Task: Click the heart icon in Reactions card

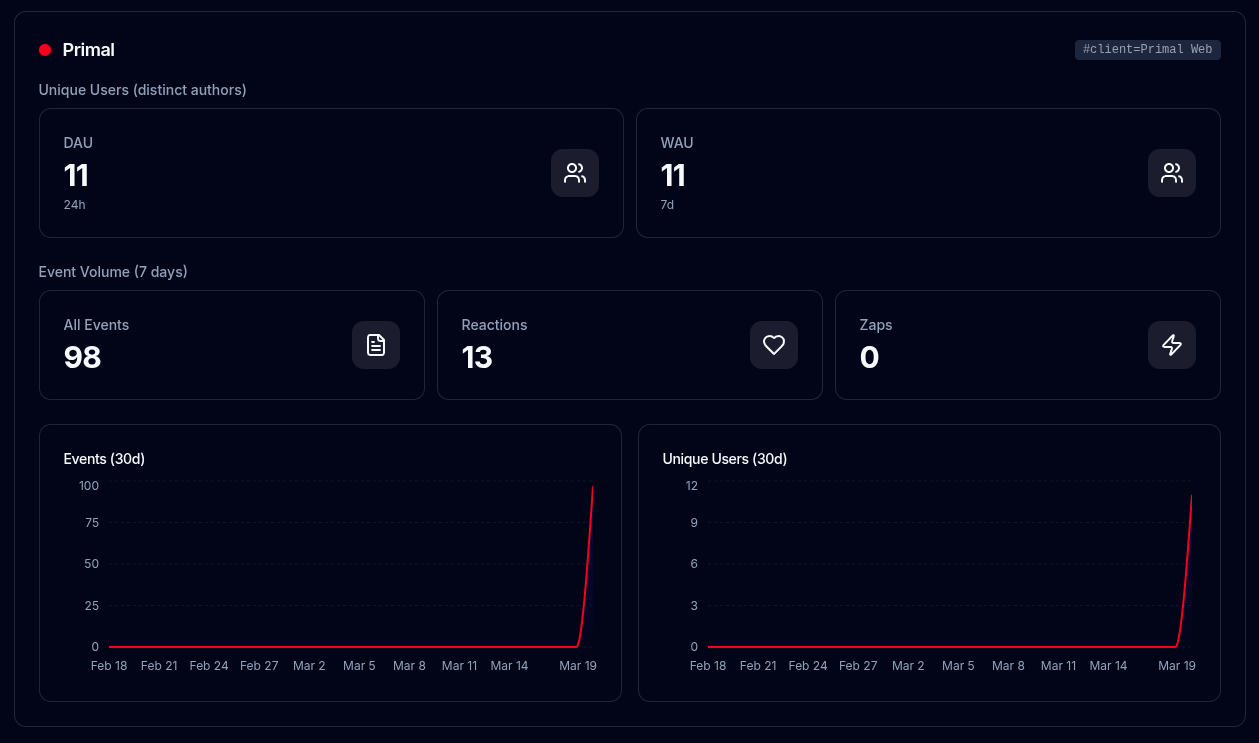Action: (x=774, y=345)
